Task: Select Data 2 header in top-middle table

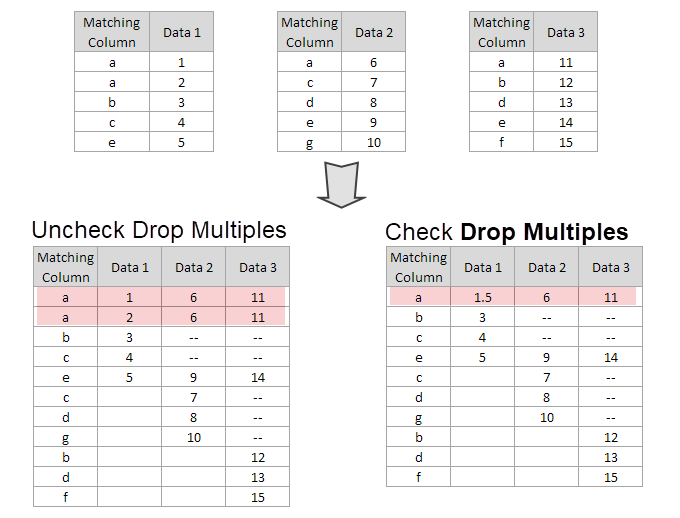Action: tap(374, 32)
